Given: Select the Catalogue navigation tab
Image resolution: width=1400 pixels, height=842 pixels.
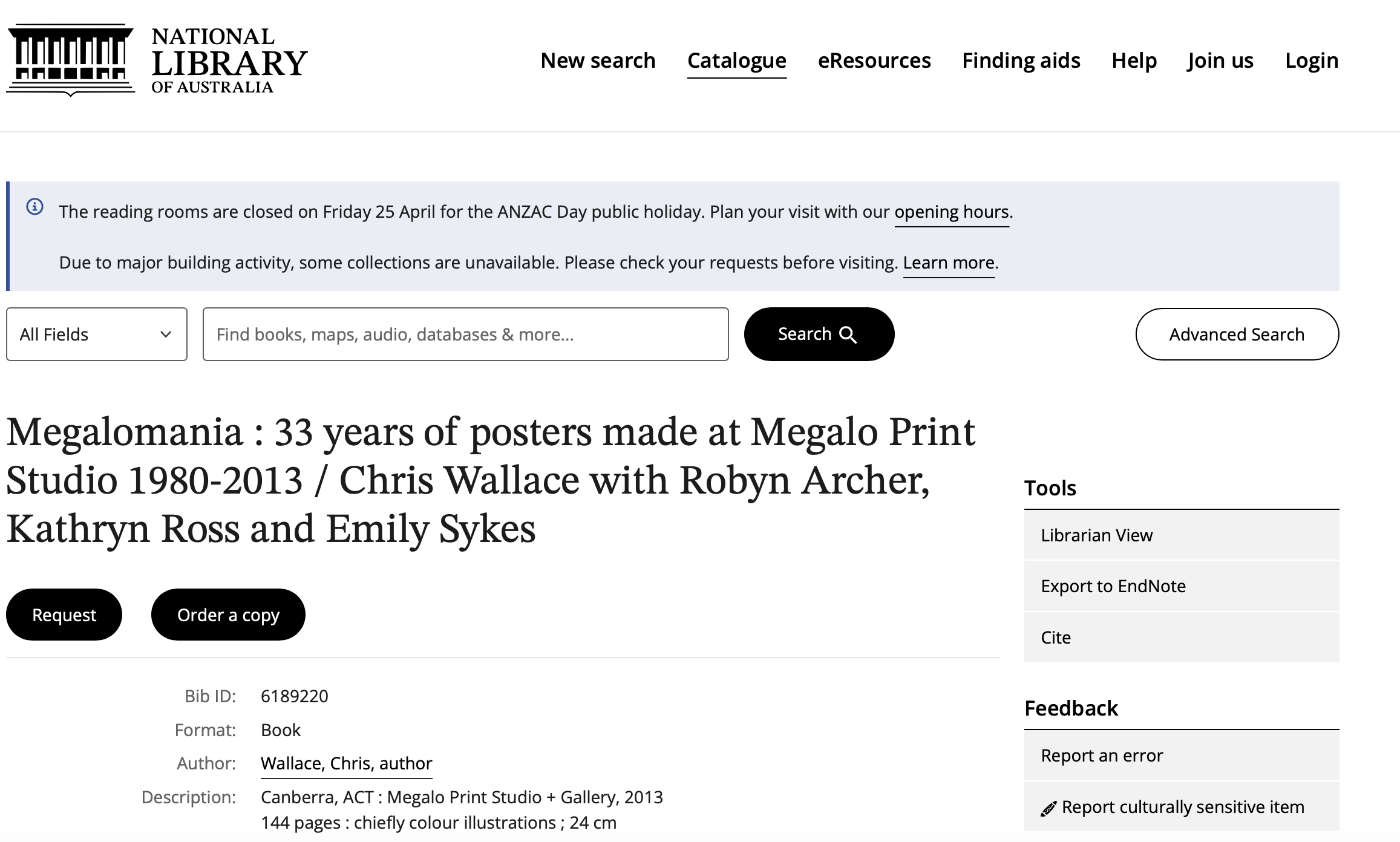Looking at the screenshot, I should point(737,60).
